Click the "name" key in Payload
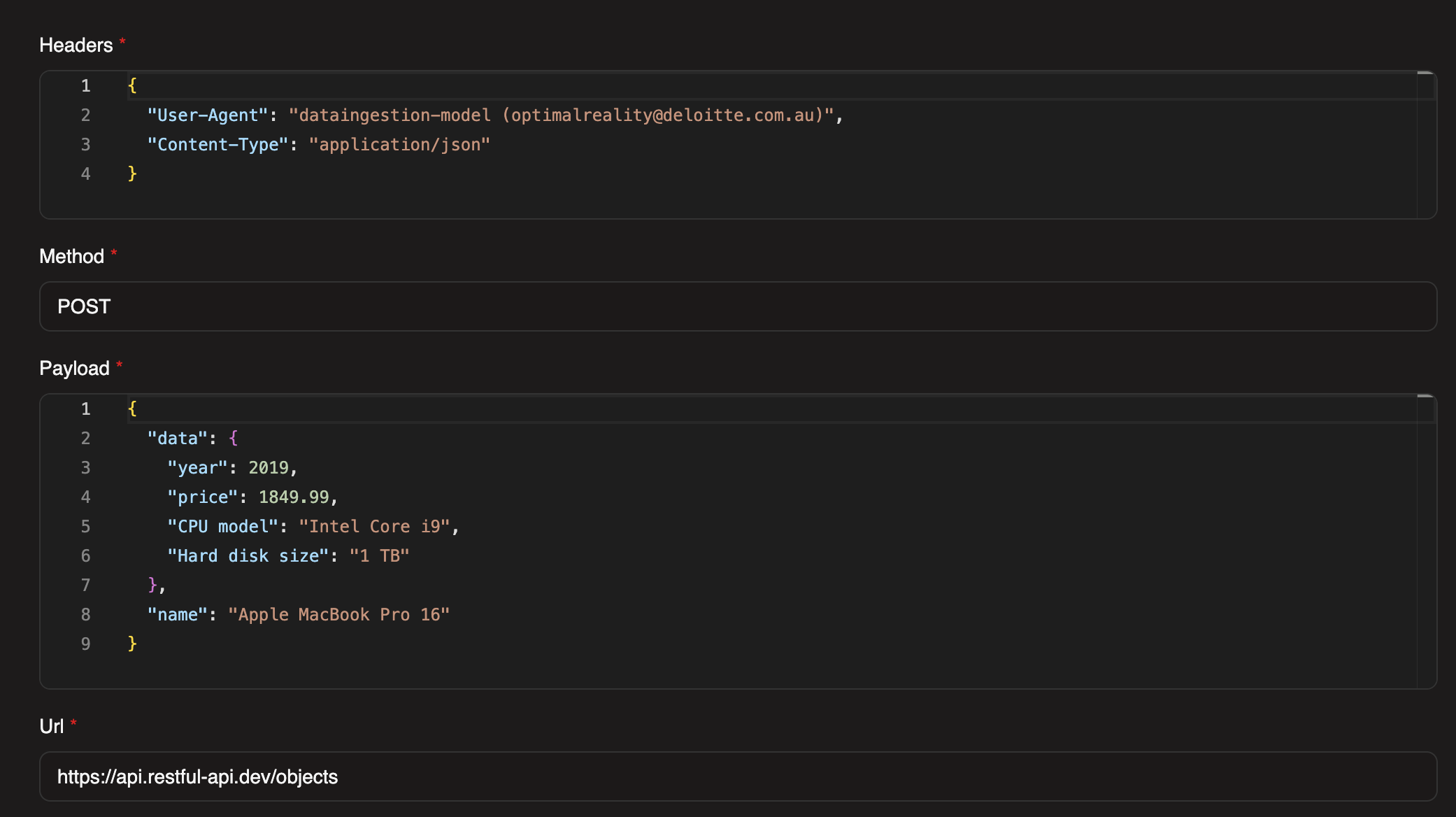Viewport: 1456px width, 817px height. coord(178,615)
